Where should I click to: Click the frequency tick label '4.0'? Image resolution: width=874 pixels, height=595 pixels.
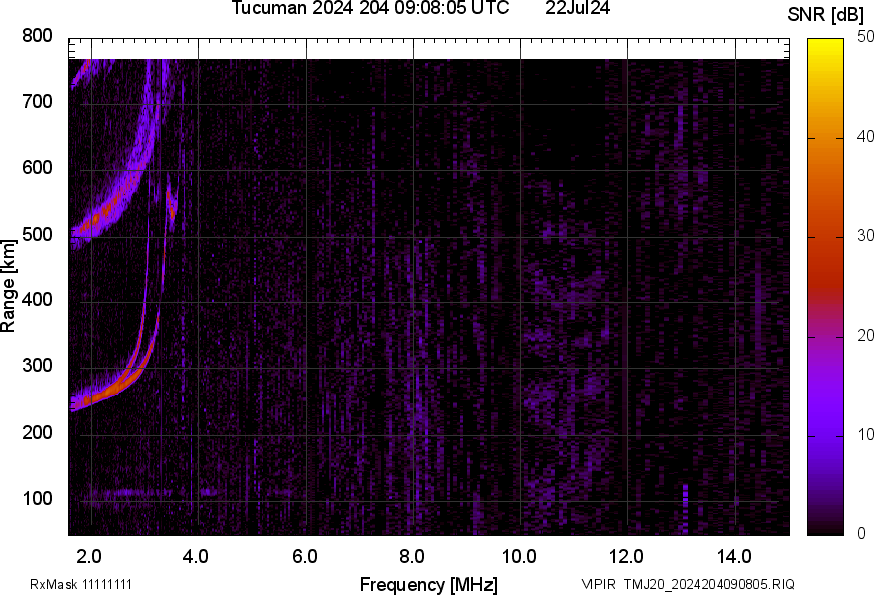(x=196, y=556)
